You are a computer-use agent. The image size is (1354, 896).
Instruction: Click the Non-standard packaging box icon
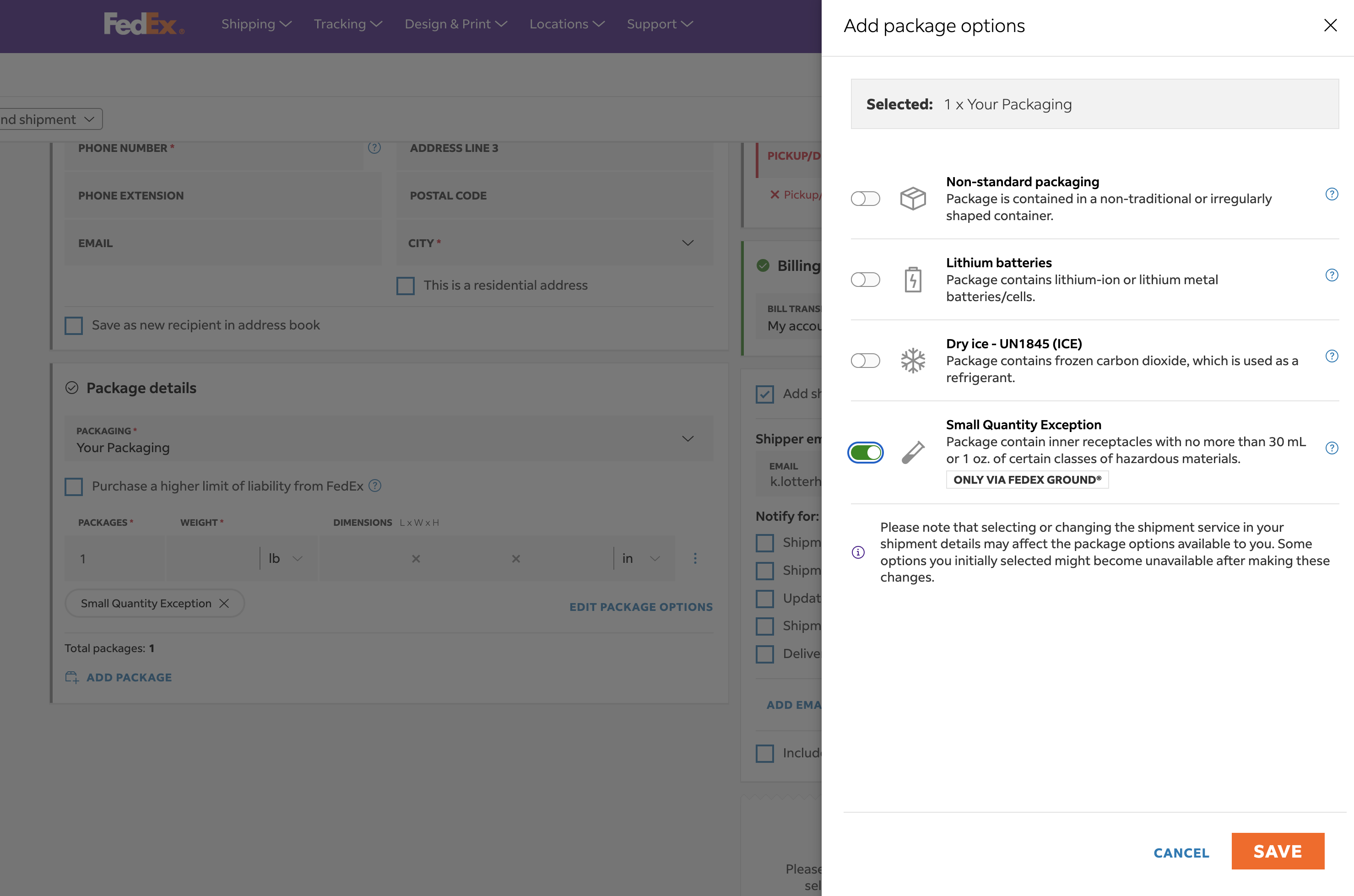click(913, 199)
